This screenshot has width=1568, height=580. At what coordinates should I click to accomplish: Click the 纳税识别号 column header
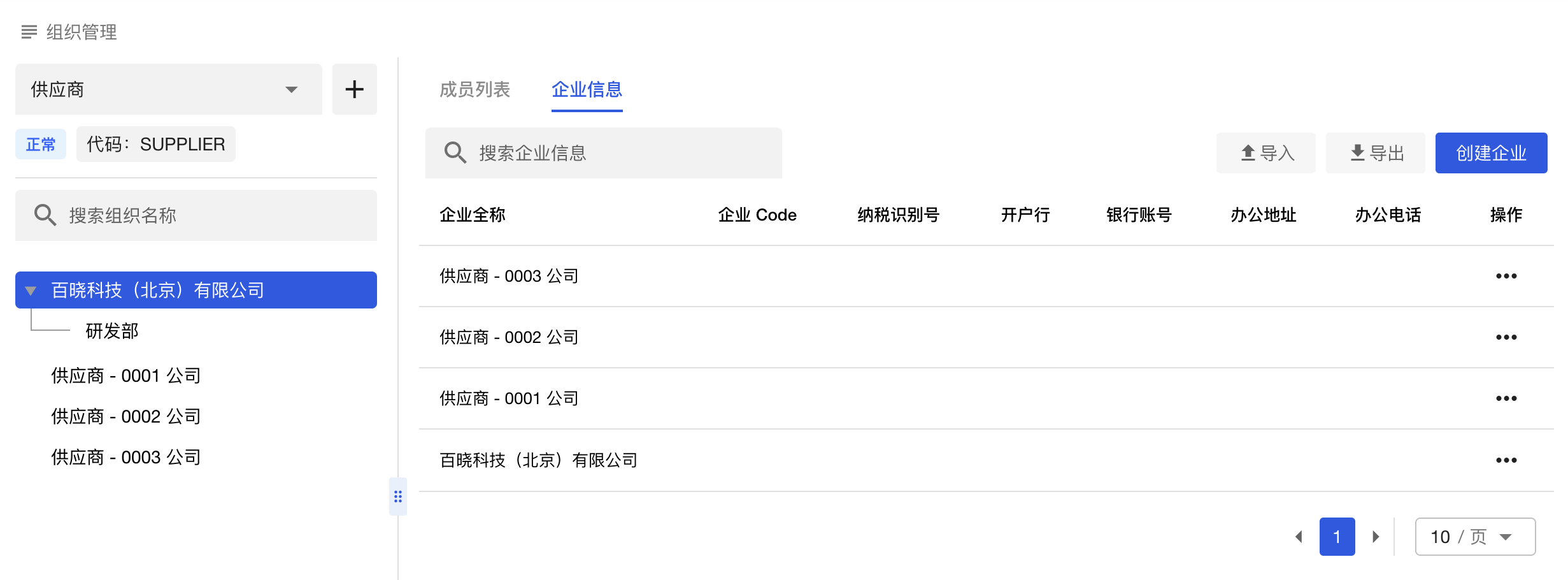(x=899, y=215)
